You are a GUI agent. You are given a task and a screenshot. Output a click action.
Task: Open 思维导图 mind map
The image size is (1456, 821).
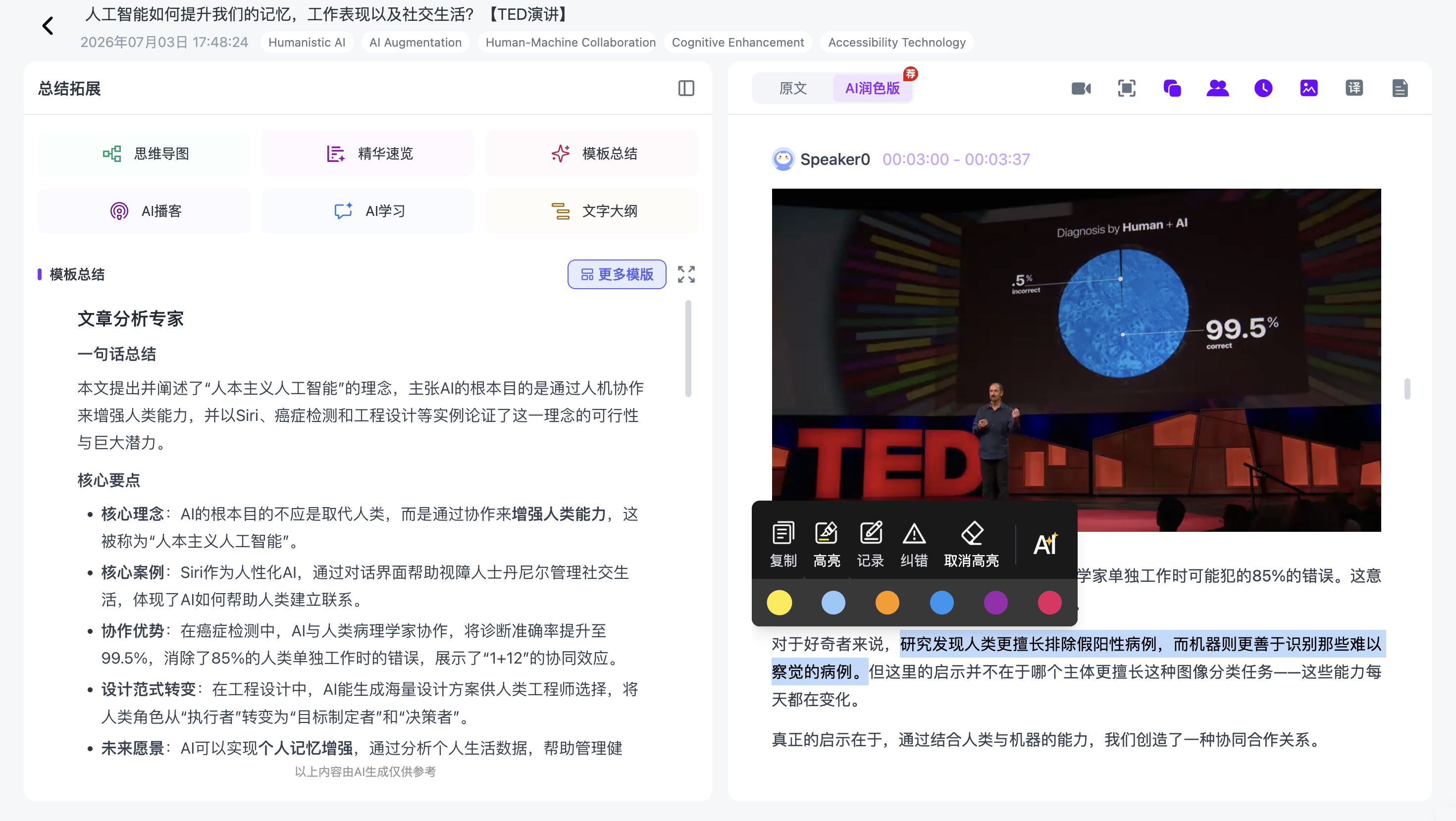coord(144,154)
